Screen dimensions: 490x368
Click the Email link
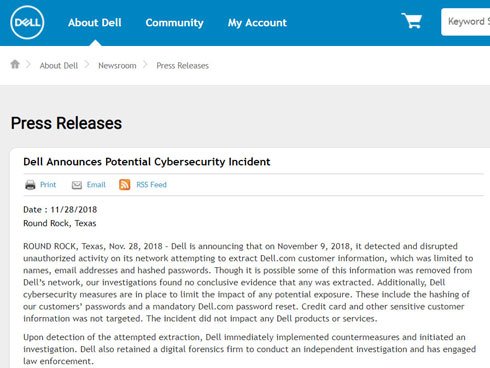click(96, 185)
